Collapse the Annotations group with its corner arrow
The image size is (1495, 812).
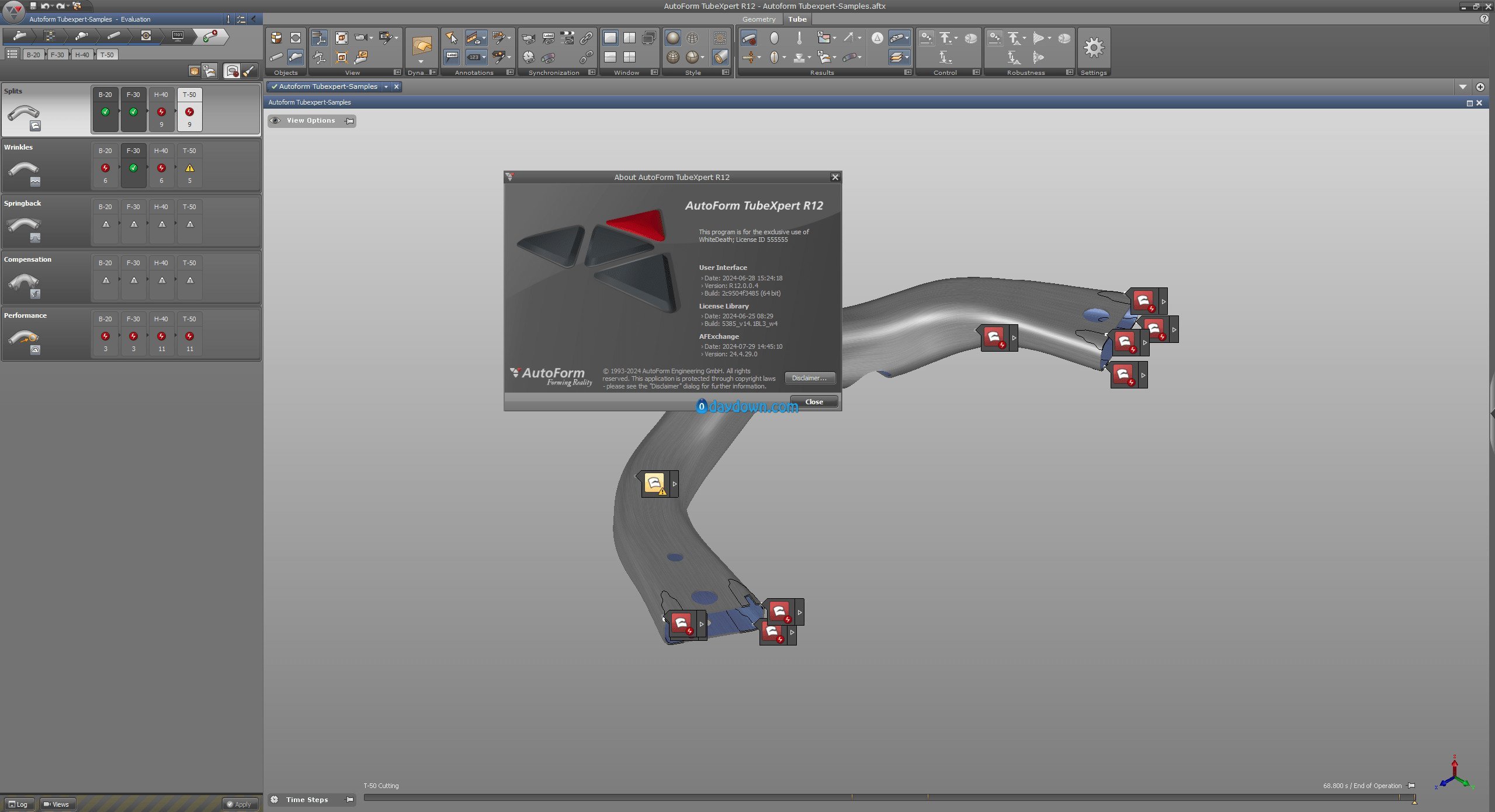pyautogui.click(x=509, y=72)
